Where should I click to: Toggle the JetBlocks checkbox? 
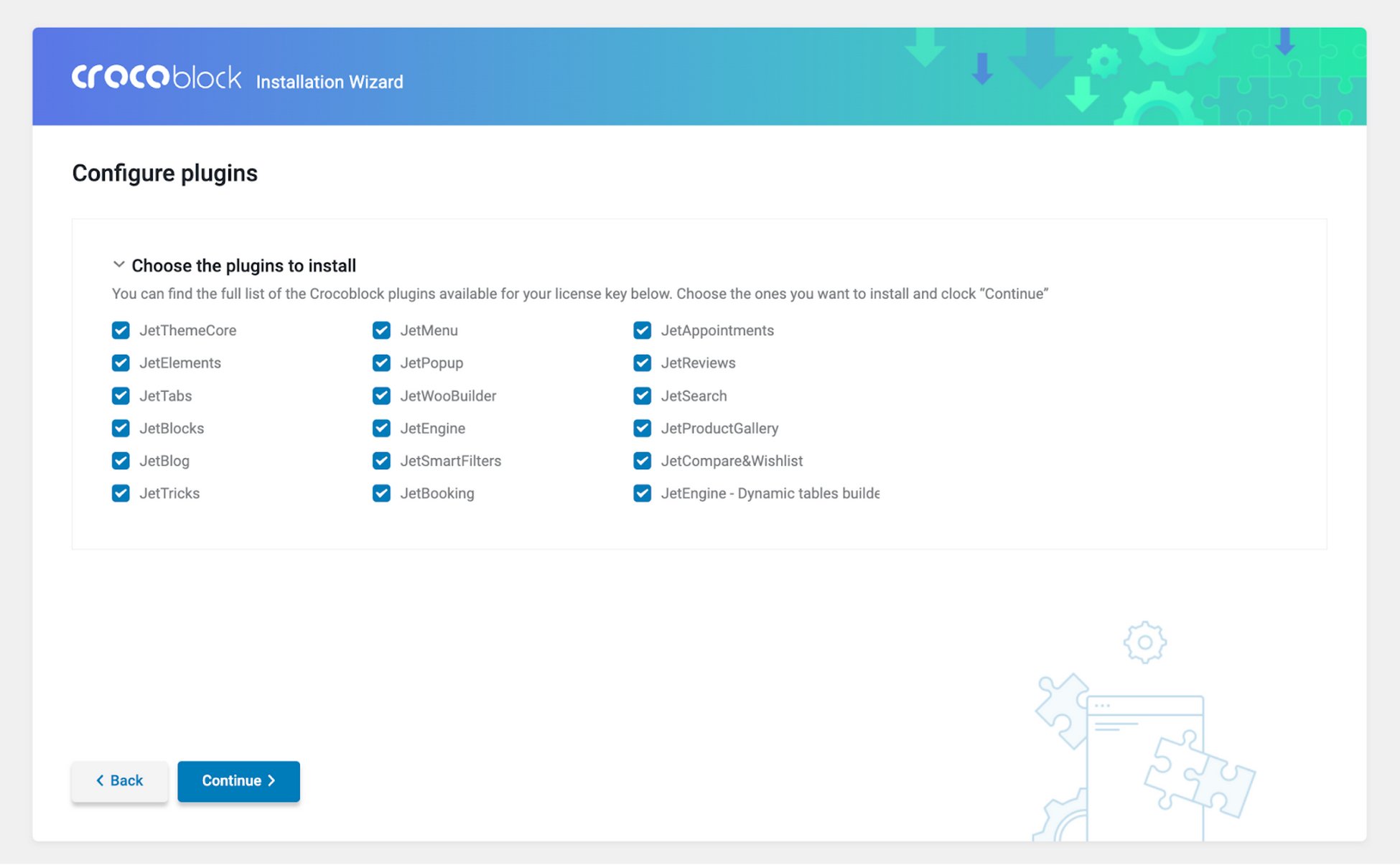tap(121, 428)
